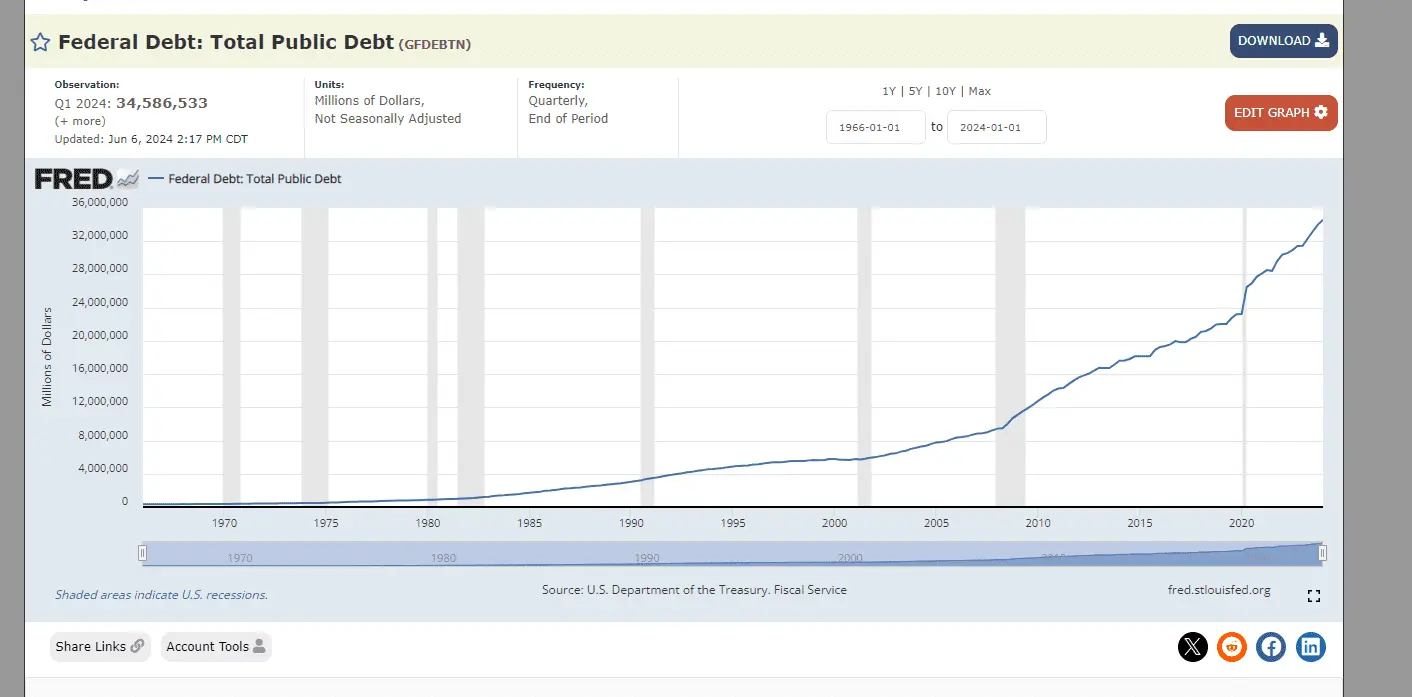
Task: Click the end date field 2024-01-01
Action: (996, 127)
